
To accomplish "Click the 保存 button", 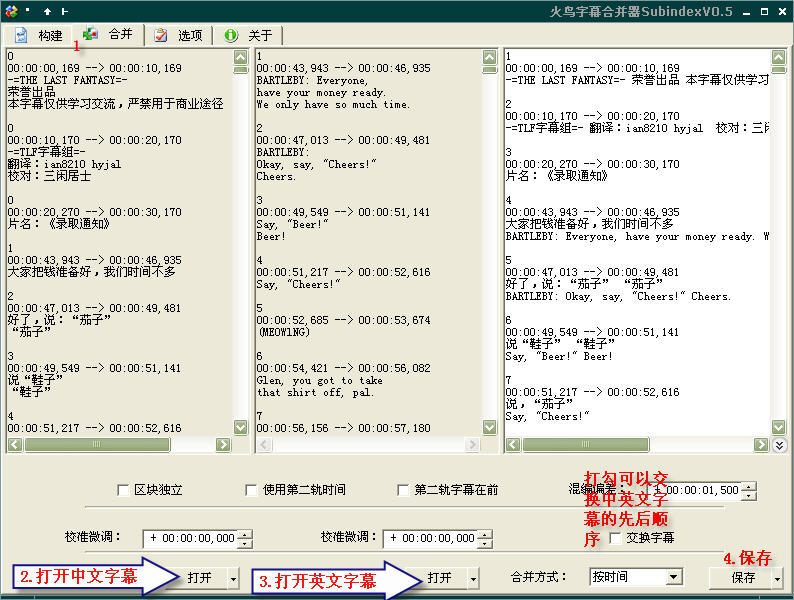I will (x=742, y=578).
